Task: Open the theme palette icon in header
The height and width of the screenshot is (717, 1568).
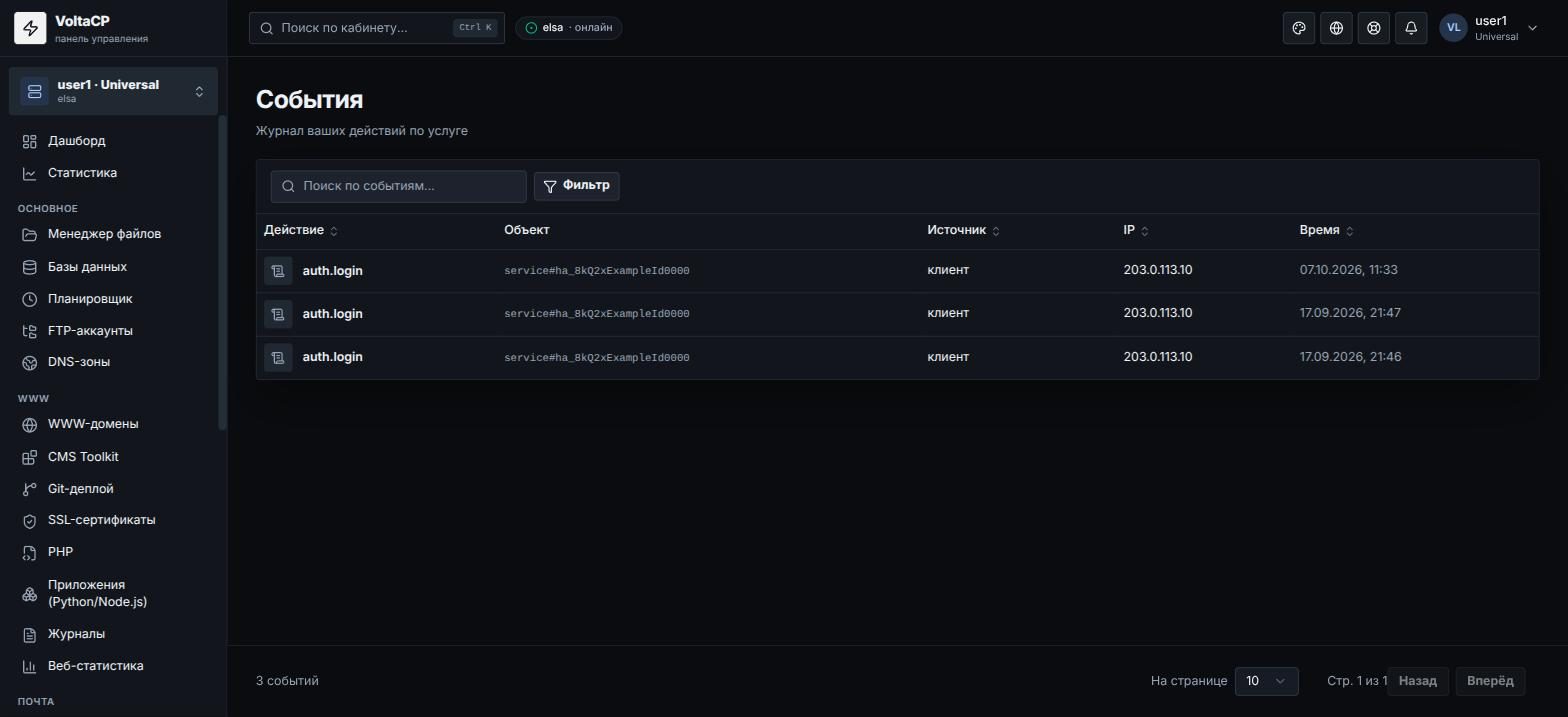Action: 1299,28
